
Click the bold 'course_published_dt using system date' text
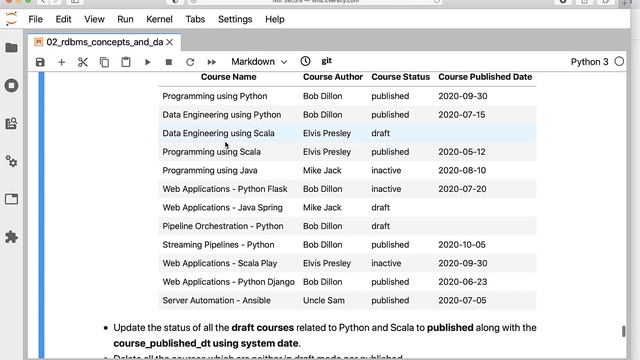206,343
